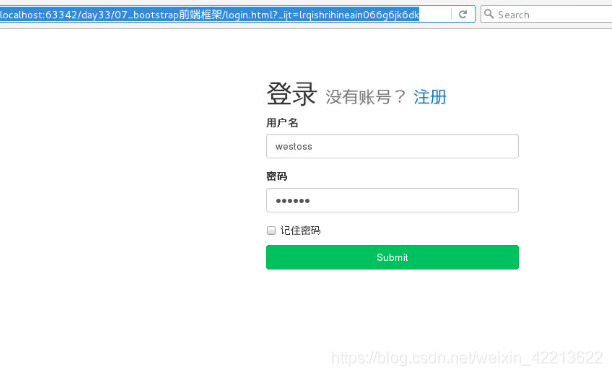The width and height of the screenshot is (612, 376).
Task: Click the 没有账号？ text
Action: pyautogui.click(x=366, y=97)
